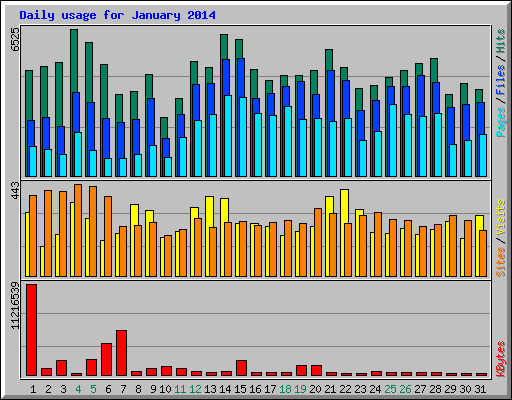Image resolution: width=512 pixels, height=400 pixels.
Task: Click the yellow Sites bar for day 2
Action: pos(42,261)
